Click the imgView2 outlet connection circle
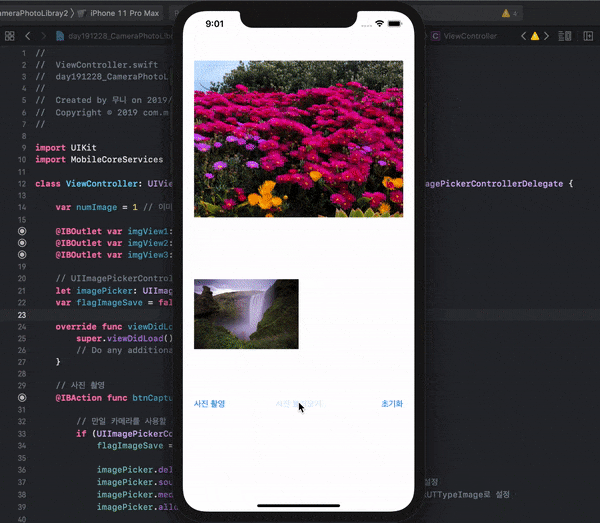600x523 pixels. point(22,243)
